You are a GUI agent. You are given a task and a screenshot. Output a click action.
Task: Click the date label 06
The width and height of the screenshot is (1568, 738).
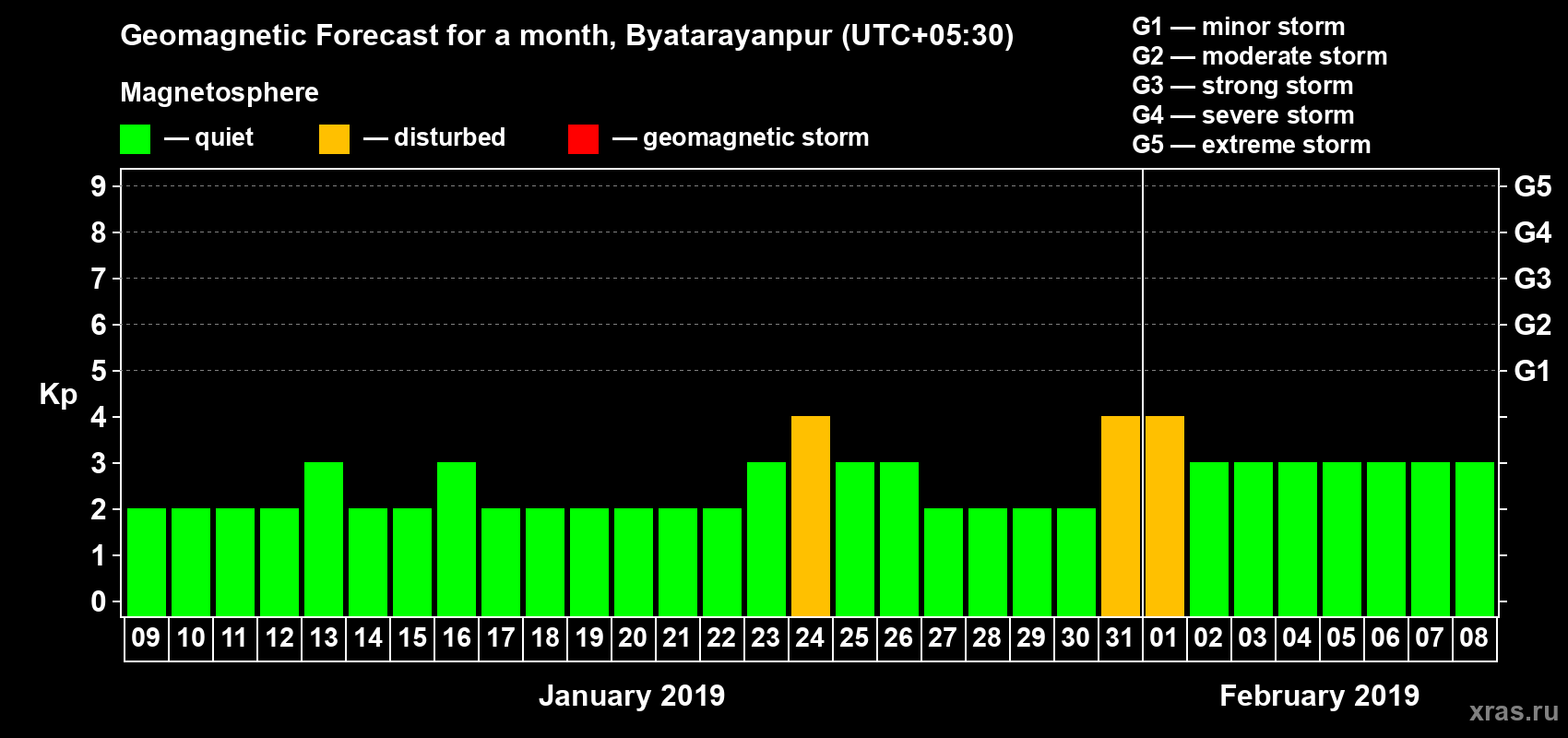click(1385, 637)
